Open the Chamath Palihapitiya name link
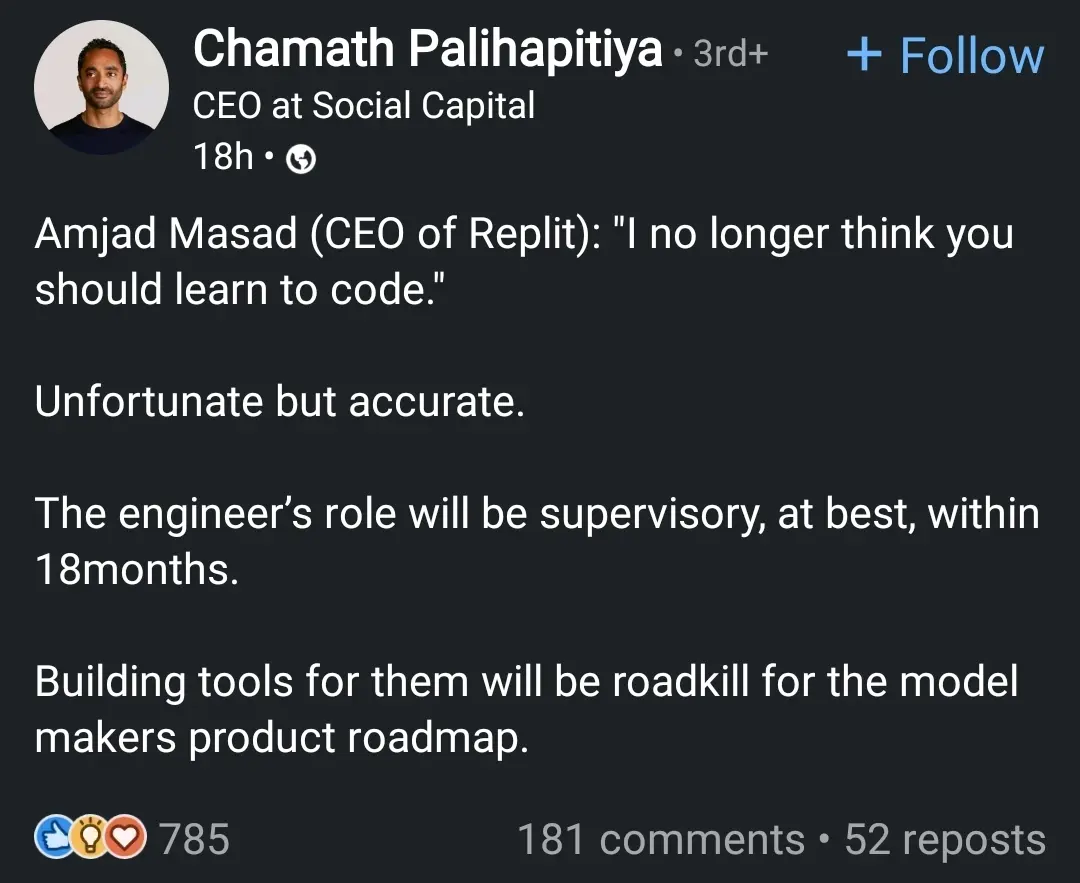 click(x=427, y=48)
